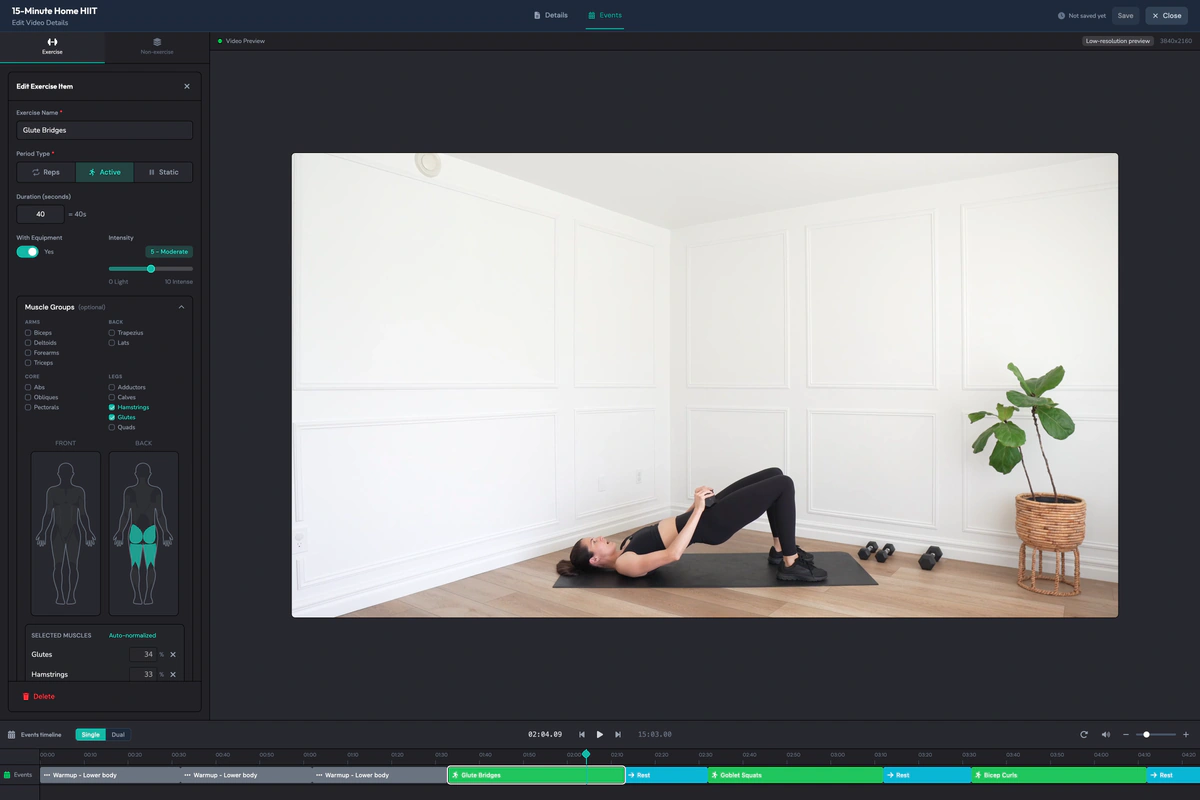1200x800 pixels.
Task: Check the Forearms muscle checkbox
Action: click(x=28, y=353)
